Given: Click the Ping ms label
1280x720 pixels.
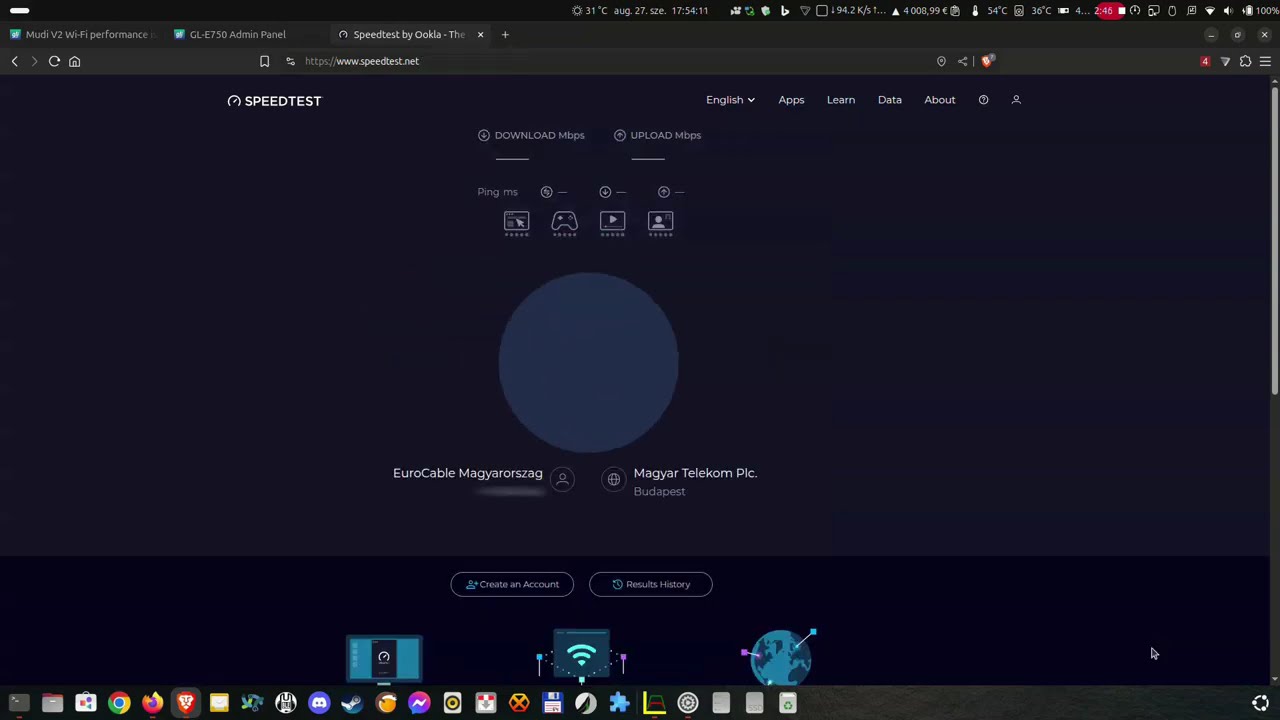Looking at the screenshot, I should (x=497, y=192).
